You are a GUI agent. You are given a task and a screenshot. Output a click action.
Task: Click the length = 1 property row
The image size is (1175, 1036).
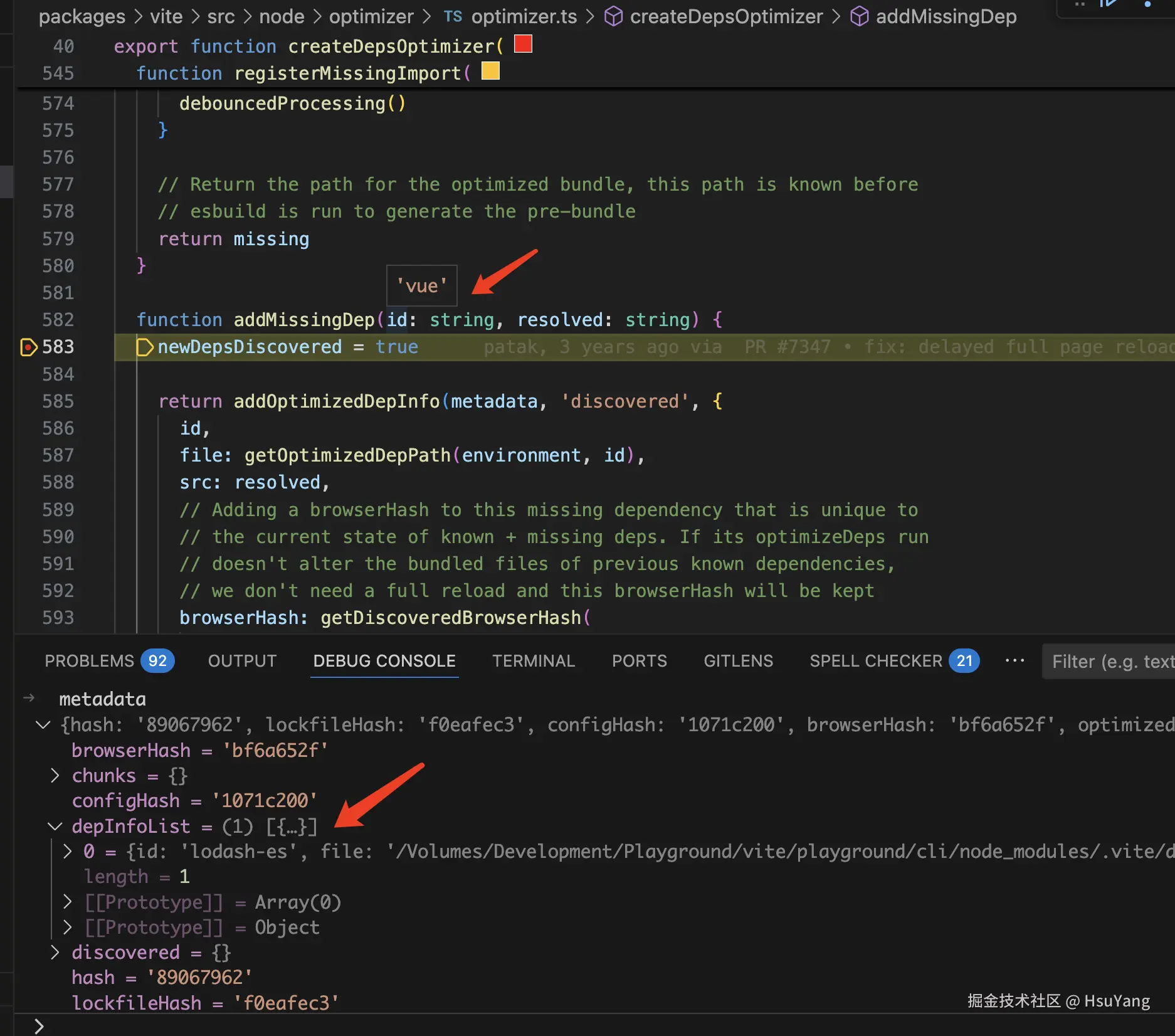pyautogui.click(x=137, y=877)
